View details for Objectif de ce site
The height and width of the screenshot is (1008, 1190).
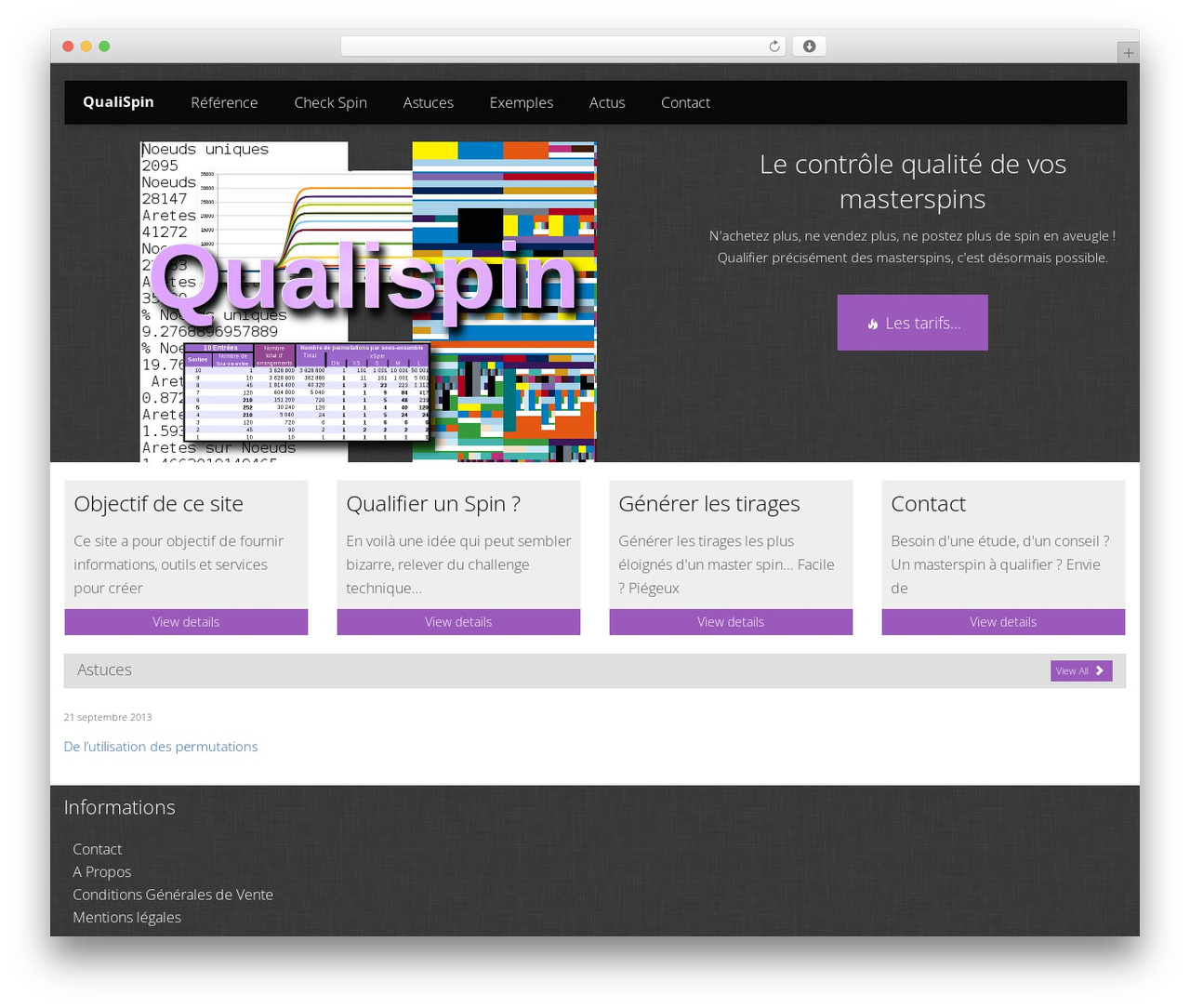186,622
